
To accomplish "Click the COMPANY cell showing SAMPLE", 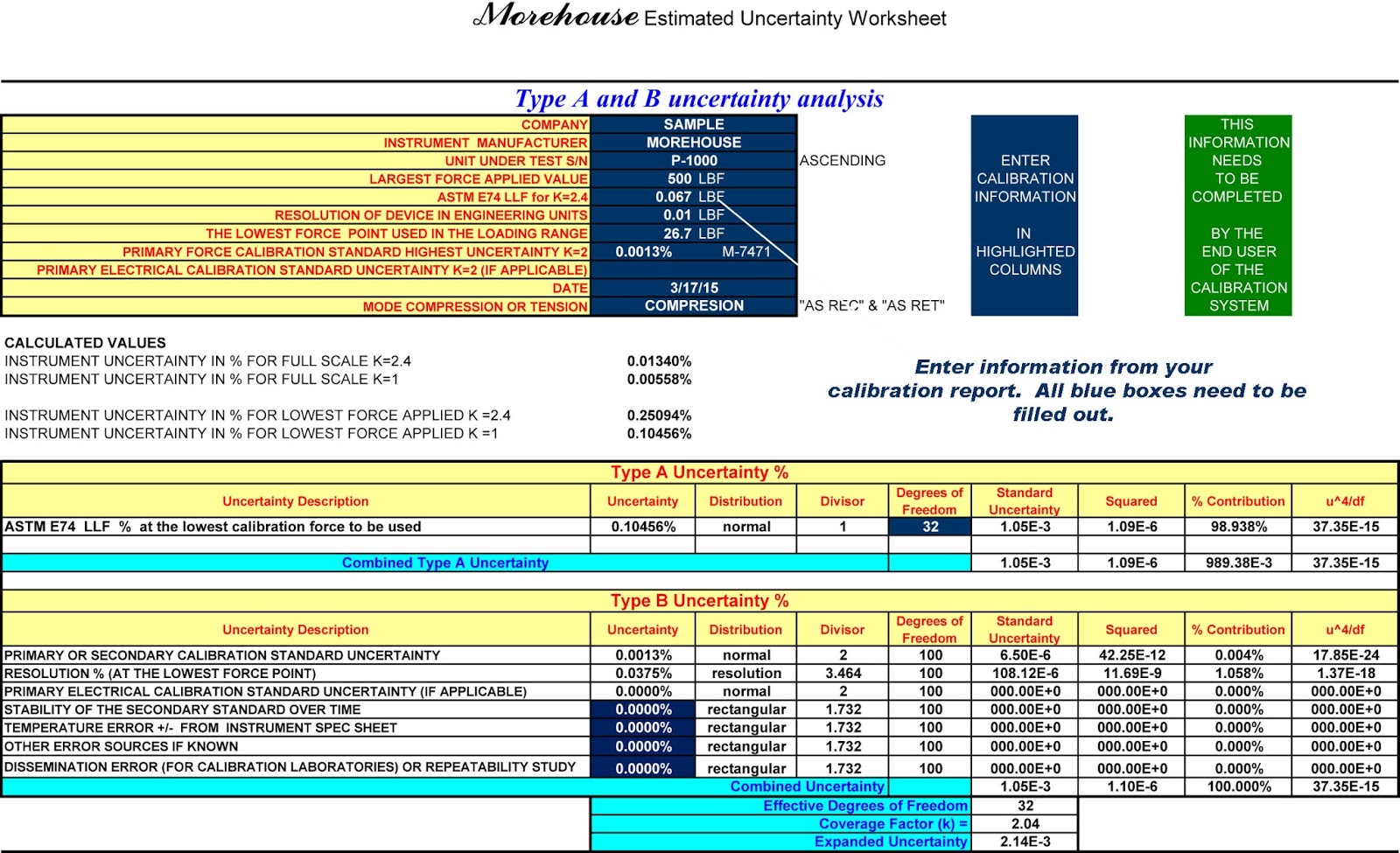I will [693, 124].
